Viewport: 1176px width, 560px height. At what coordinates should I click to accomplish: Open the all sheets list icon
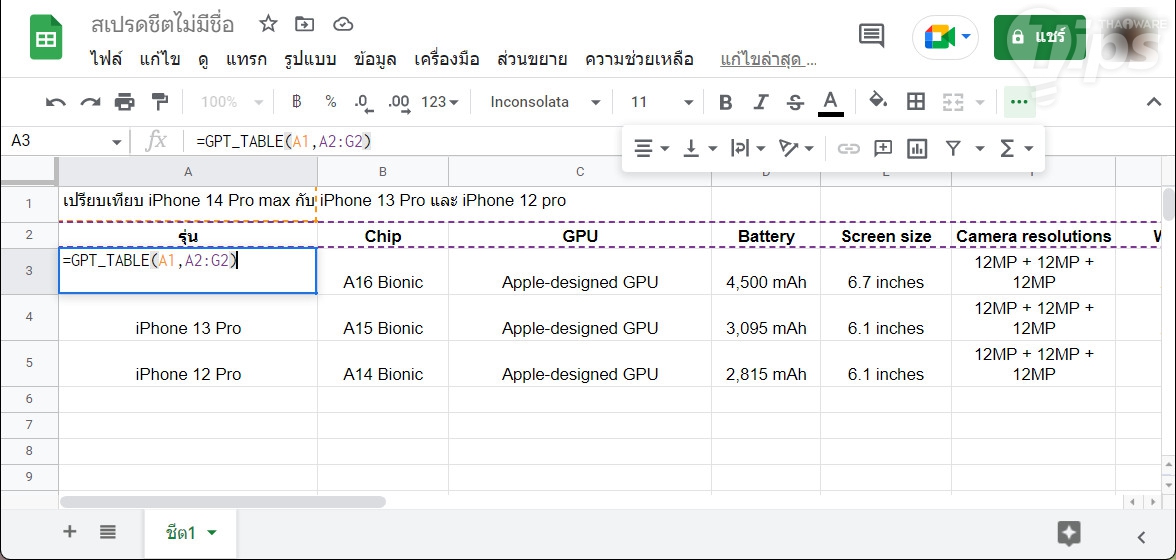[108, 532]
